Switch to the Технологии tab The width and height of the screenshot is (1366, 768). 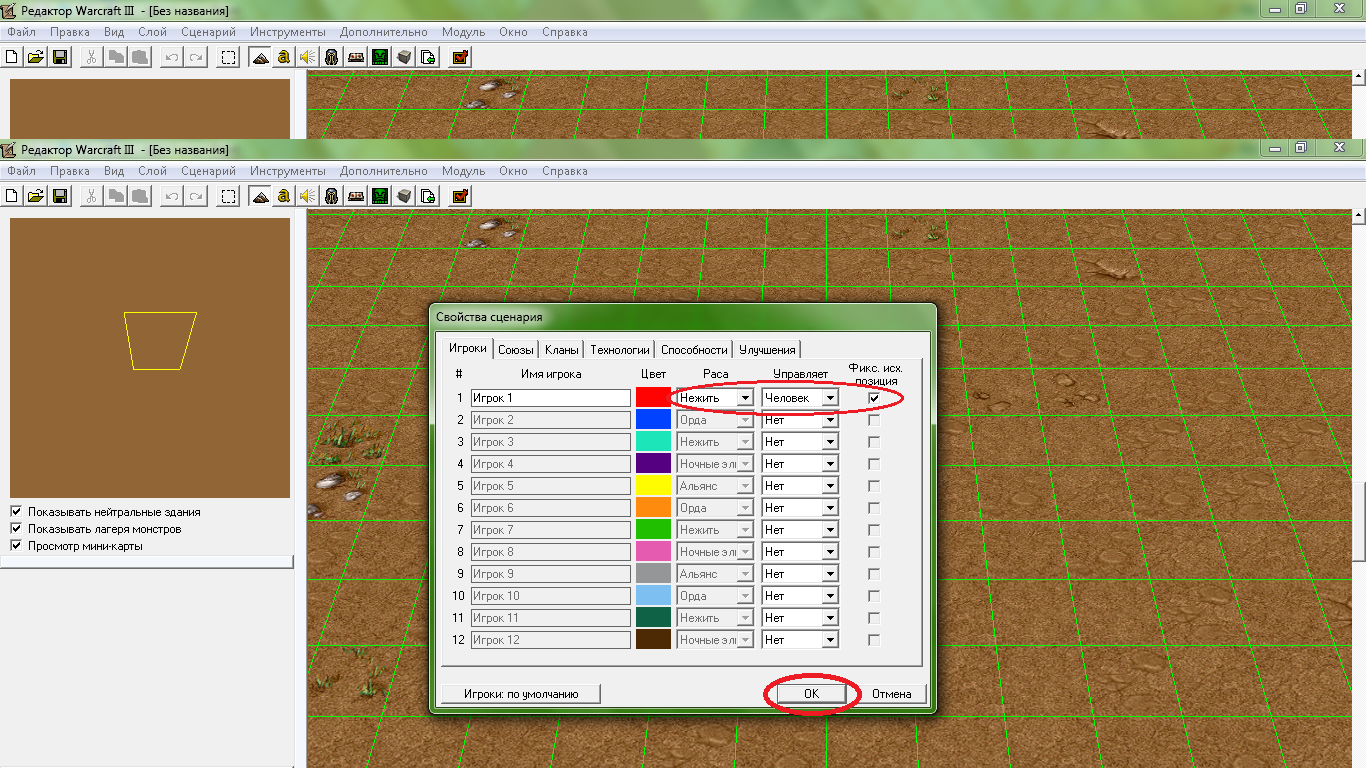[x=620, y=350]
